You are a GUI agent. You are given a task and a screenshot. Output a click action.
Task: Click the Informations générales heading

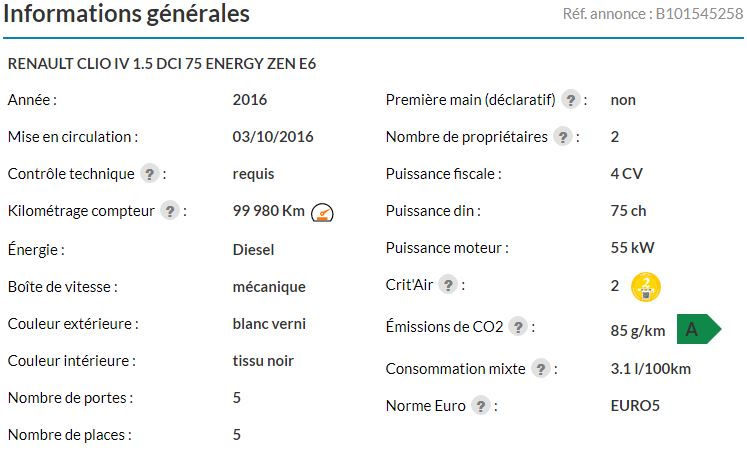pos(126,13)
